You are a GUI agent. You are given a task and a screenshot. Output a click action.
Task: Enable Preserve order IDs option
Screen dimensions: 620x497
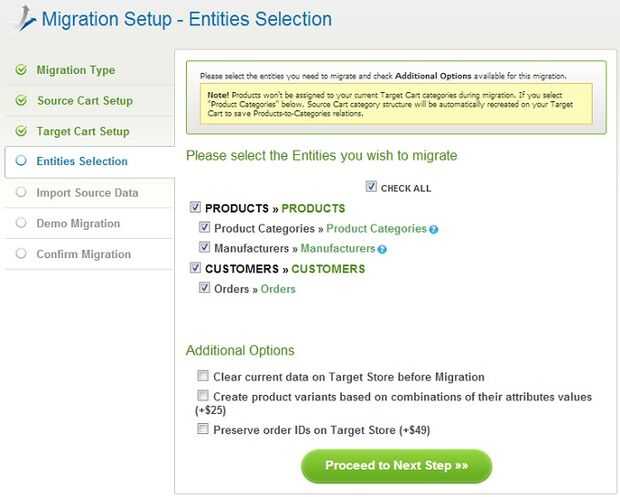pyautogui.click(x=204, y=430)
